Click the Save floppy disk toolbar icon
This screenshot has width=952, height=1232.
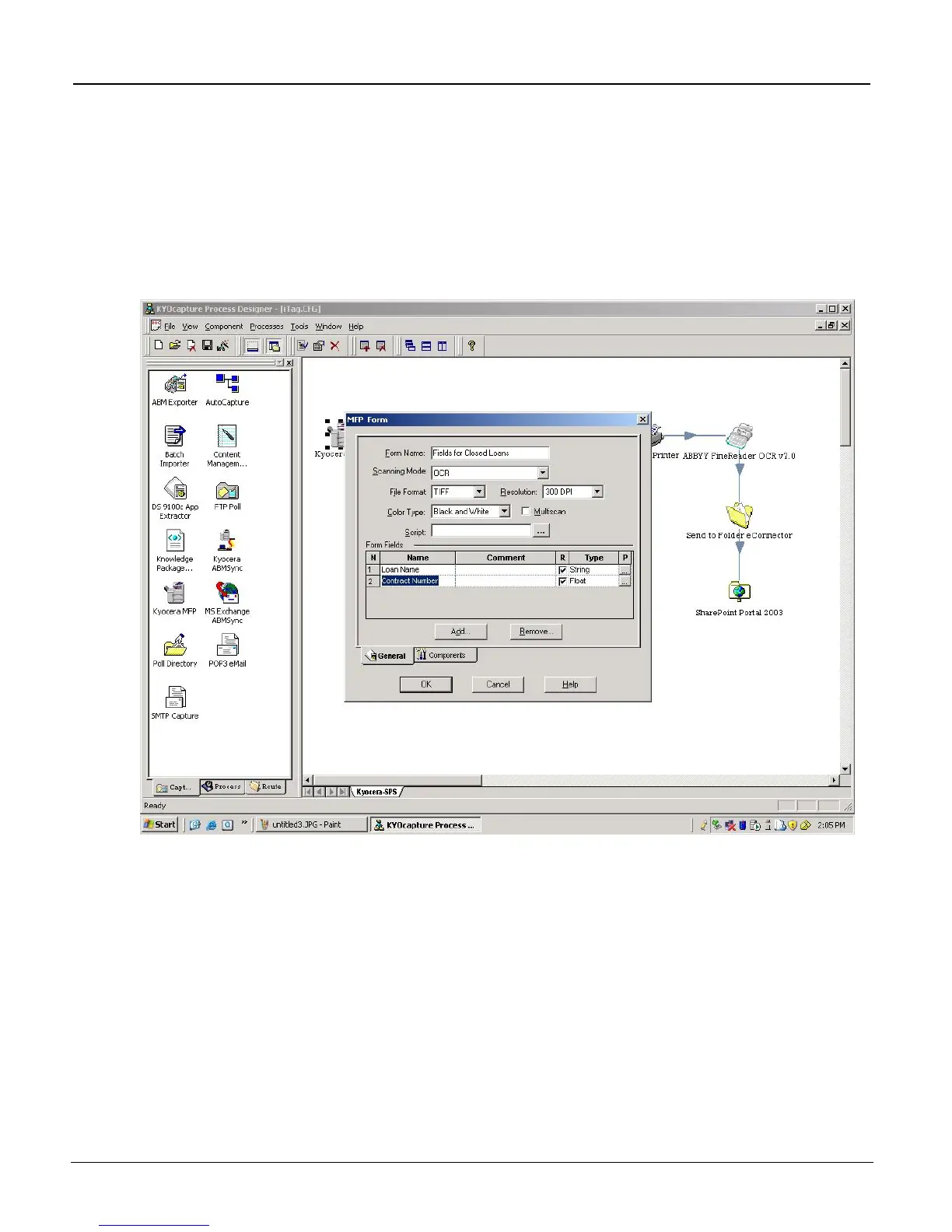point(208,345)
